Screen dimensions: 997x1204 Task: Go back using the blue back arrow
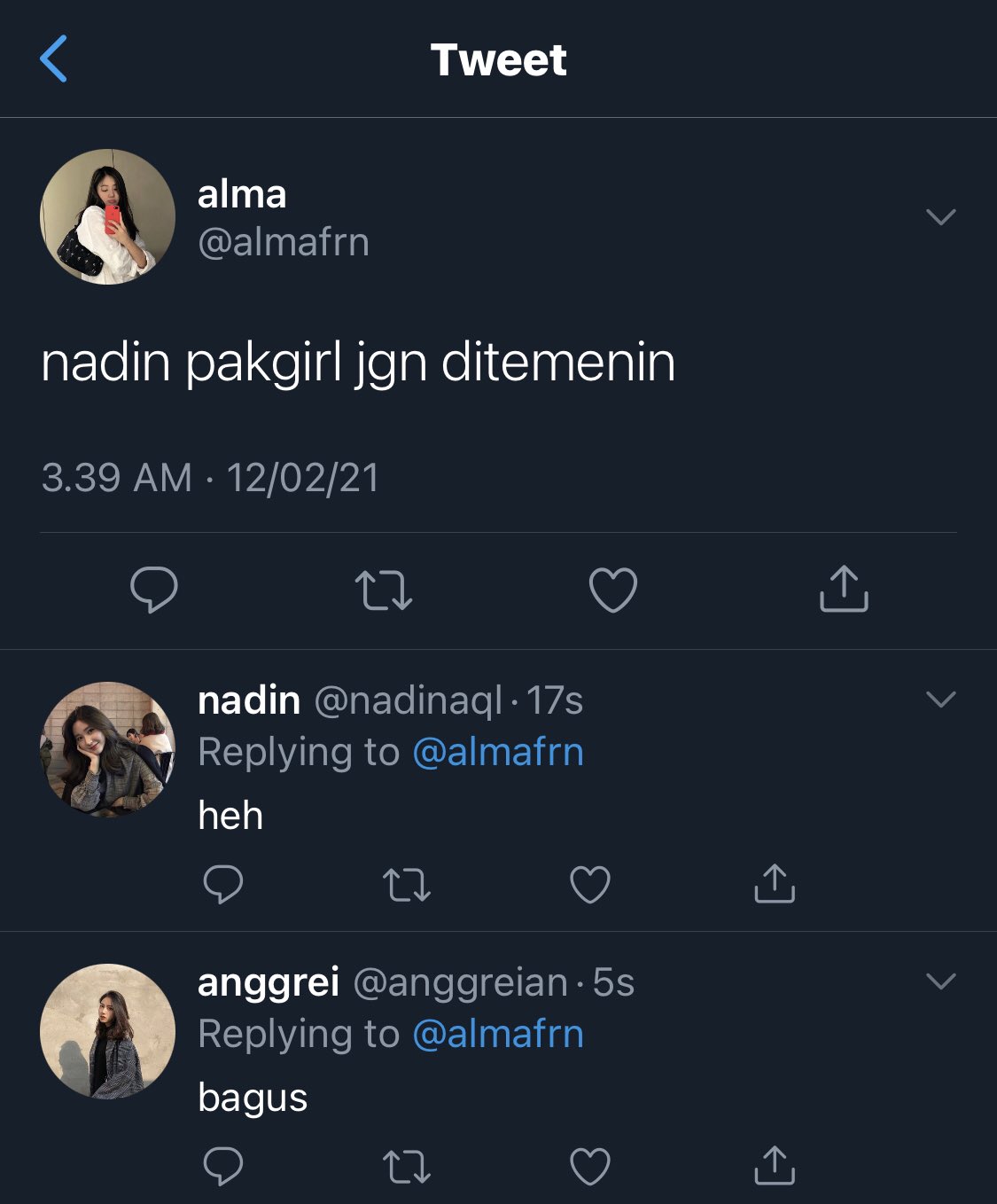pos(54,59)
